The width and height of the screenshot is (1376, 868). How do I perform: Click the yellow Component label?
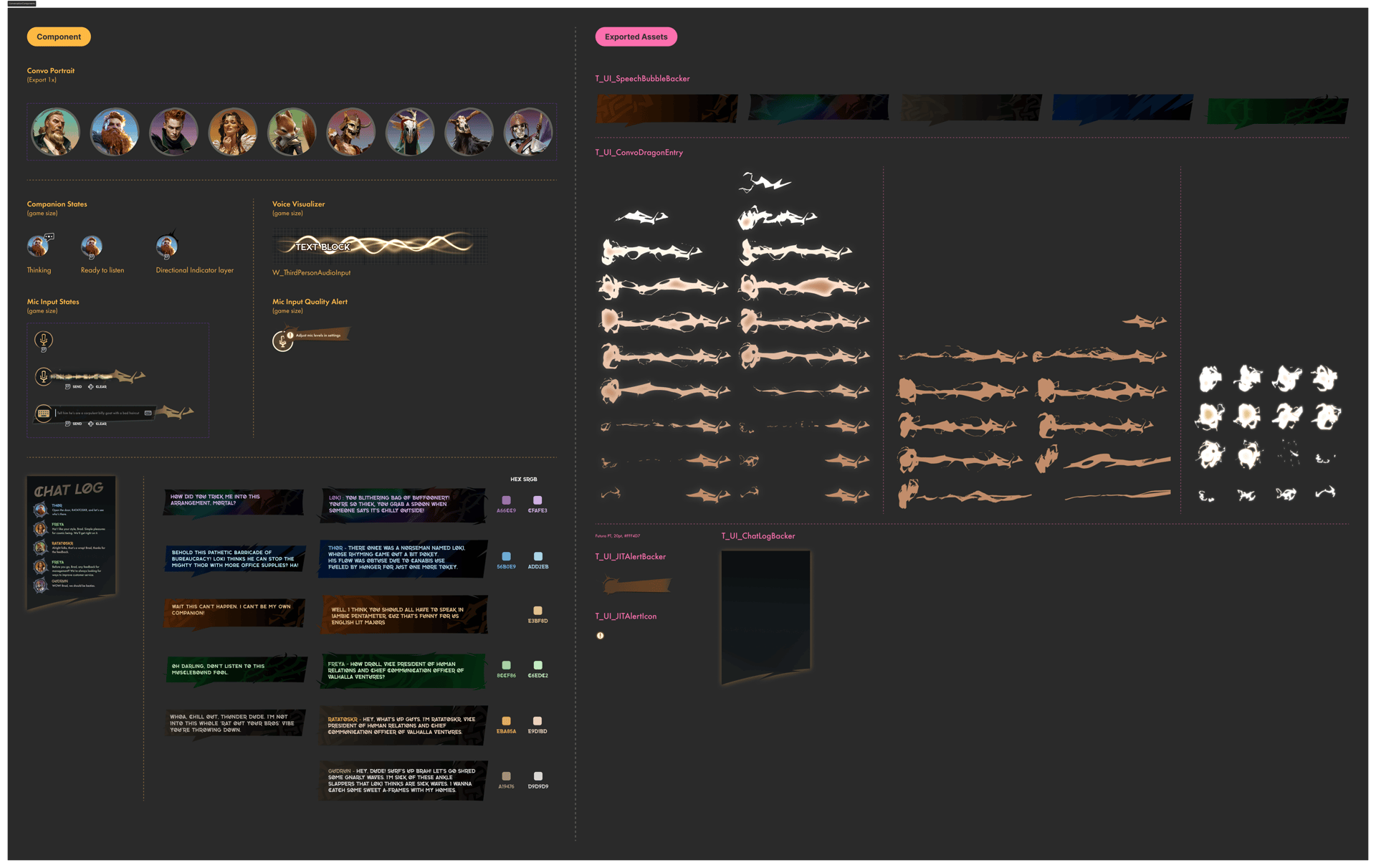tap(59, 37)
